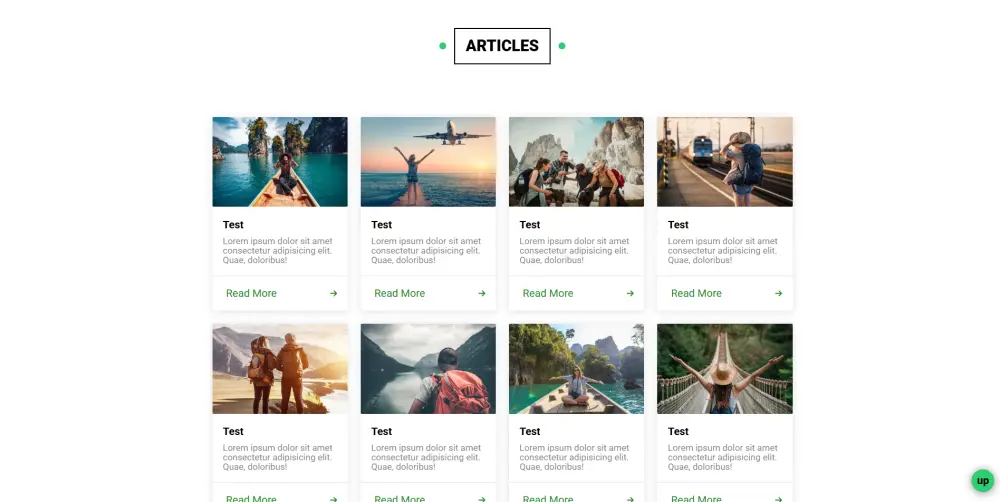1000x502 pixels.
Task: Click the 'Test' title under the two sunset hikers
Action: pos(233,431)
